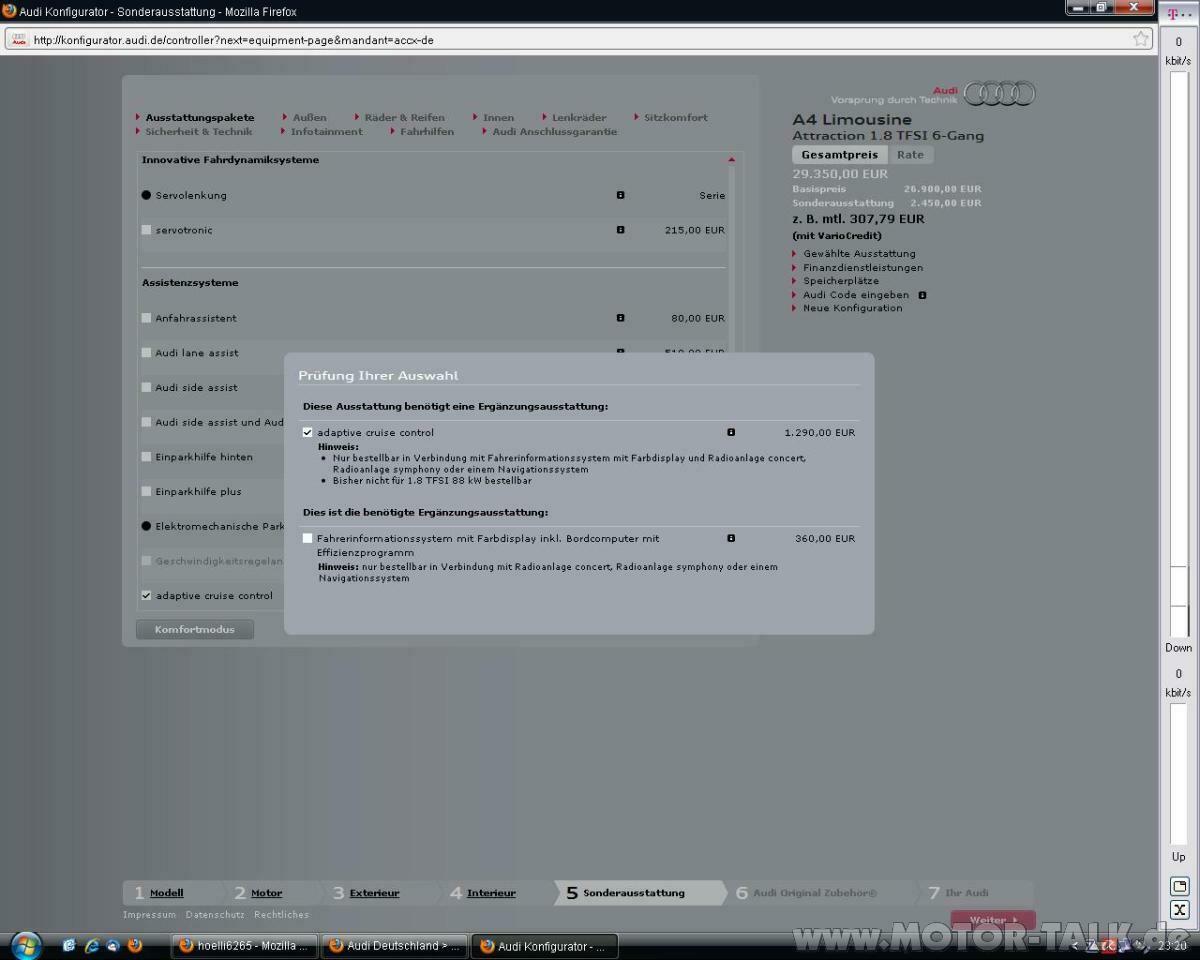Click the system clock showing 23:20
Viewport: 1200px width, 960px height.
coord(1172,946)
